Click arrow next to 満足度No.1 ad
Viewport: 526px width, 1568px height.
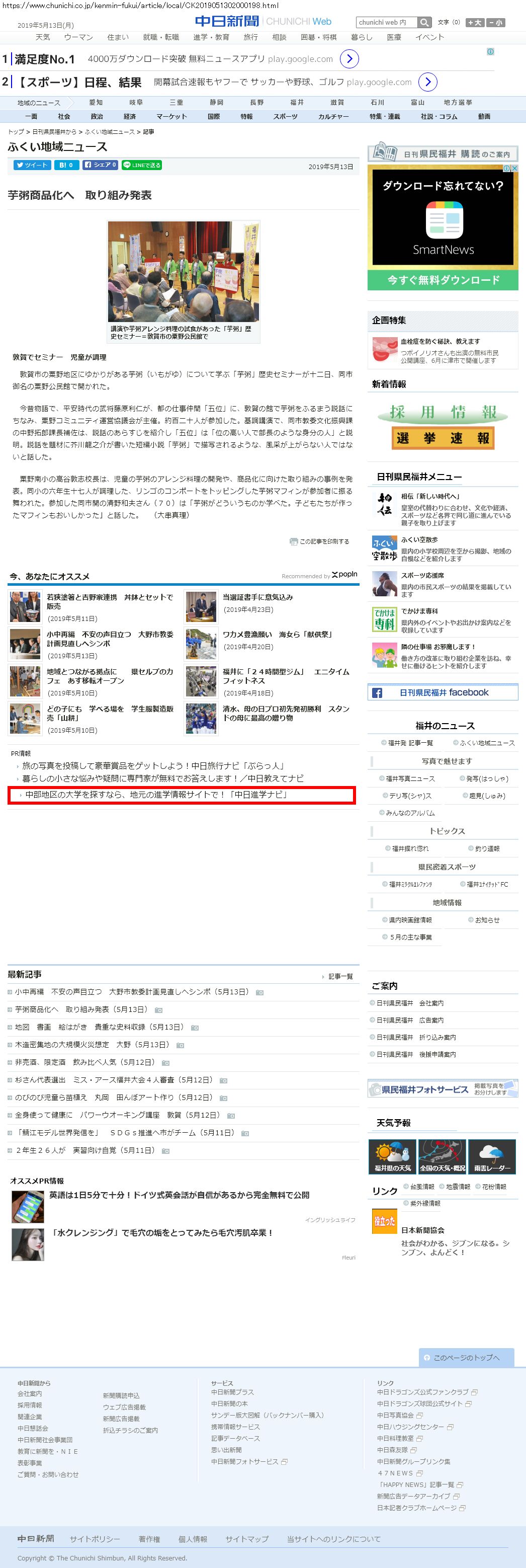349,59
